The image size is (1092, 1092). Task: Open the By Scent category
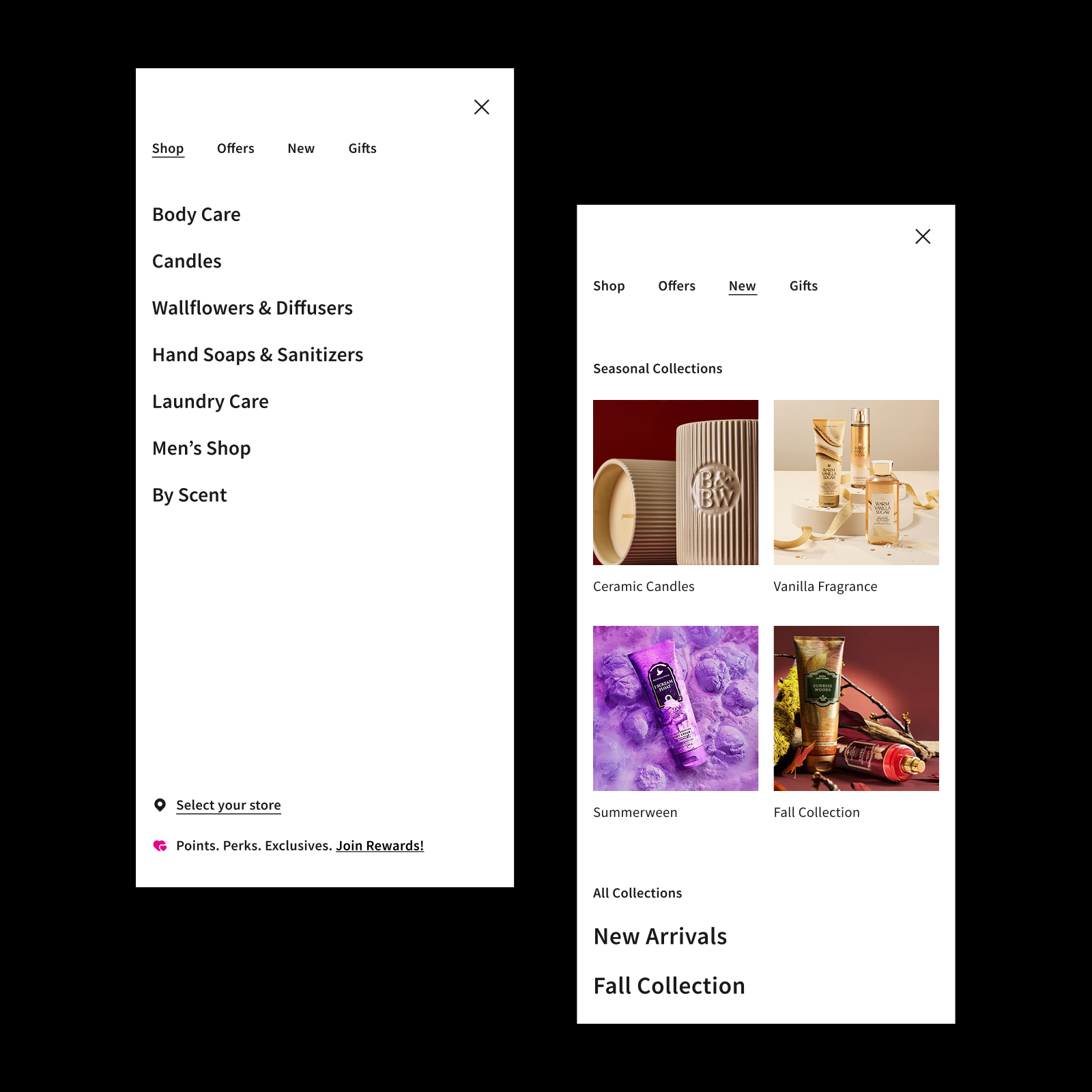[x=190, y=495]
